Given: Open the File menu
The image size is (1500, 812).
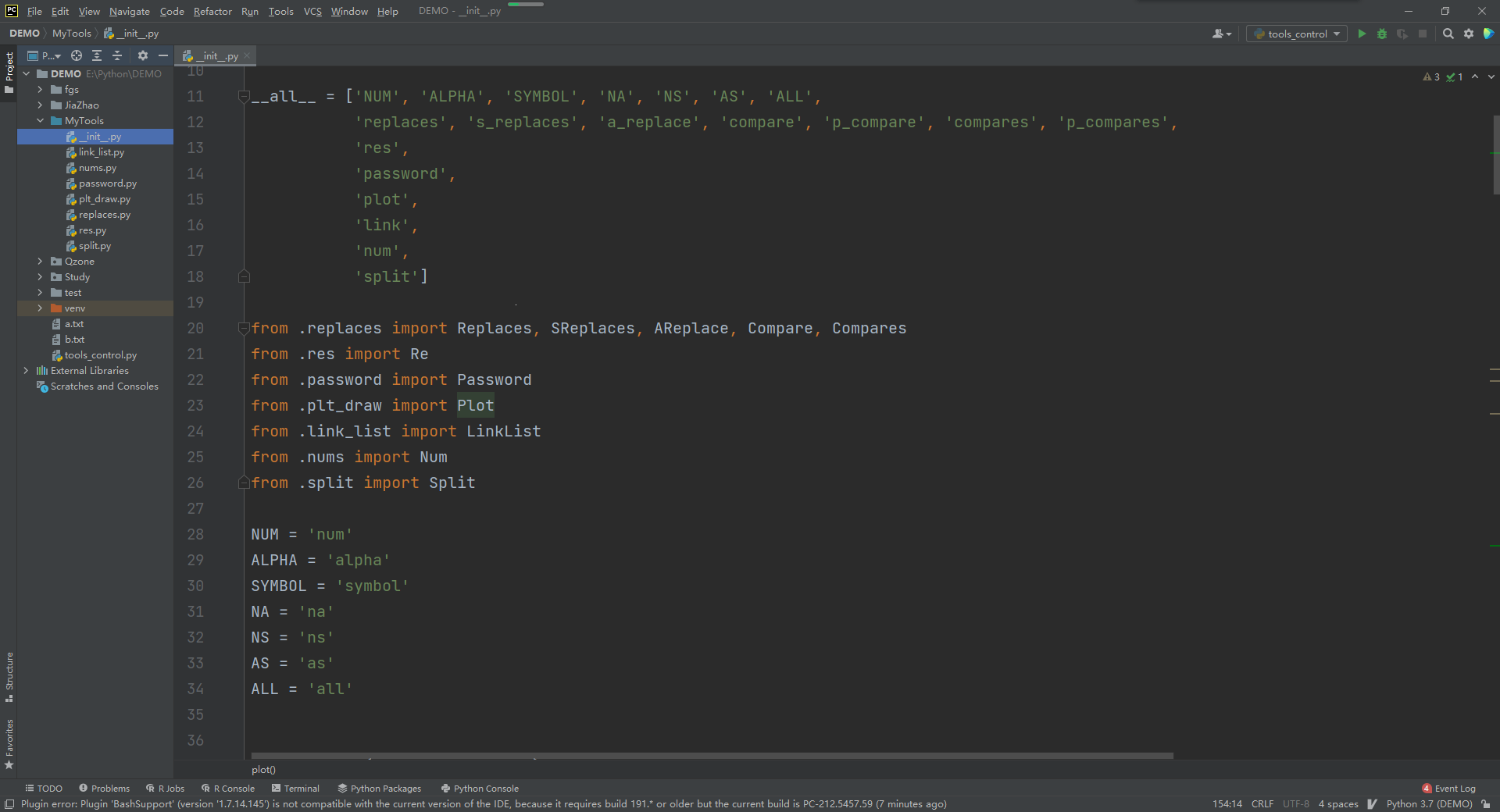Looking at the screenshot, I should (34, 11).
